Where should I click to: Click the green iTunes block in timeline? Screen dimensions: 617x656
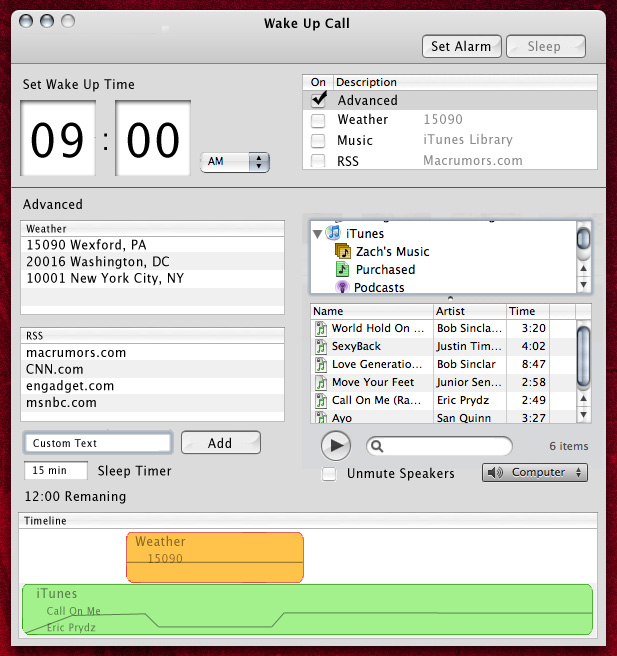(307, 610)
